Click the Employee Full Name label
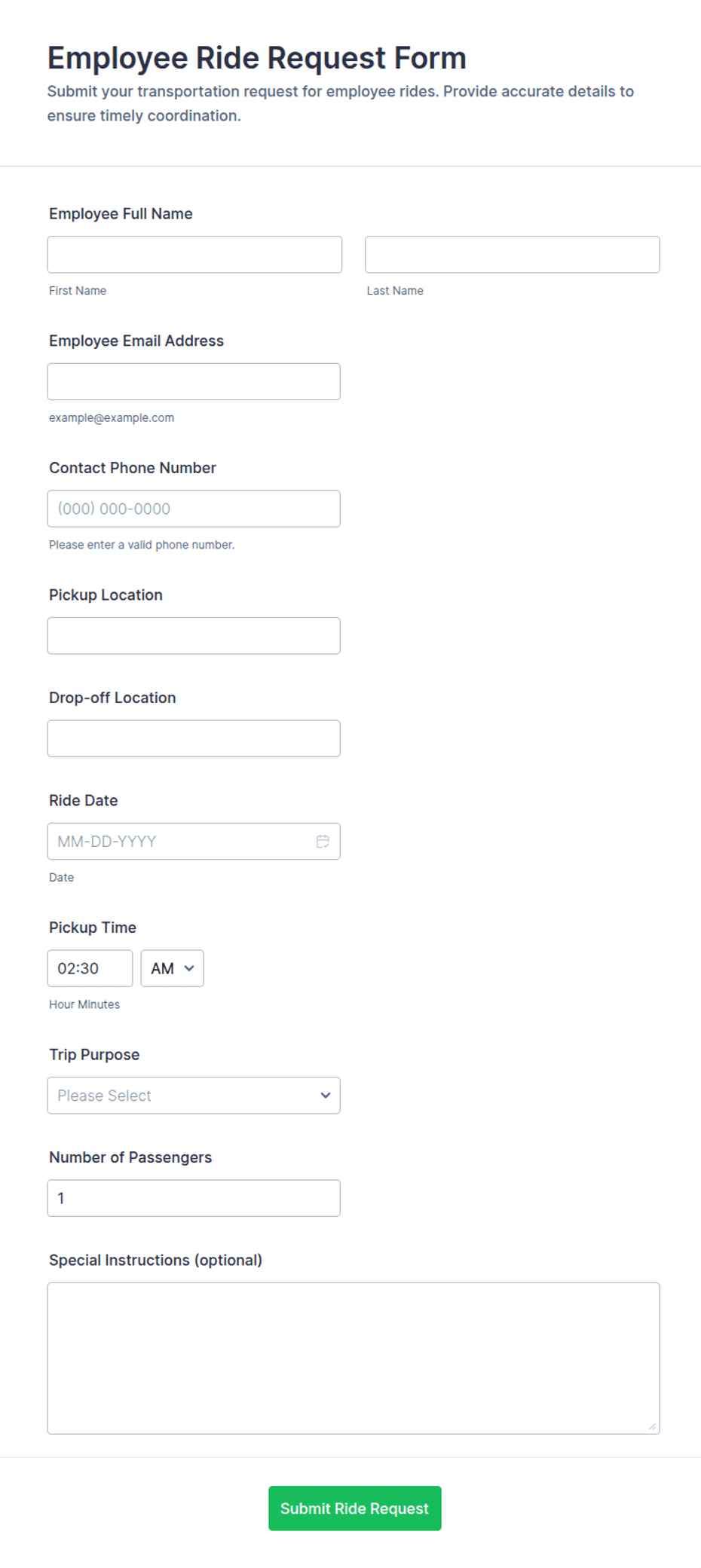The image size is (701, 1568). click(x=121, y=214)
